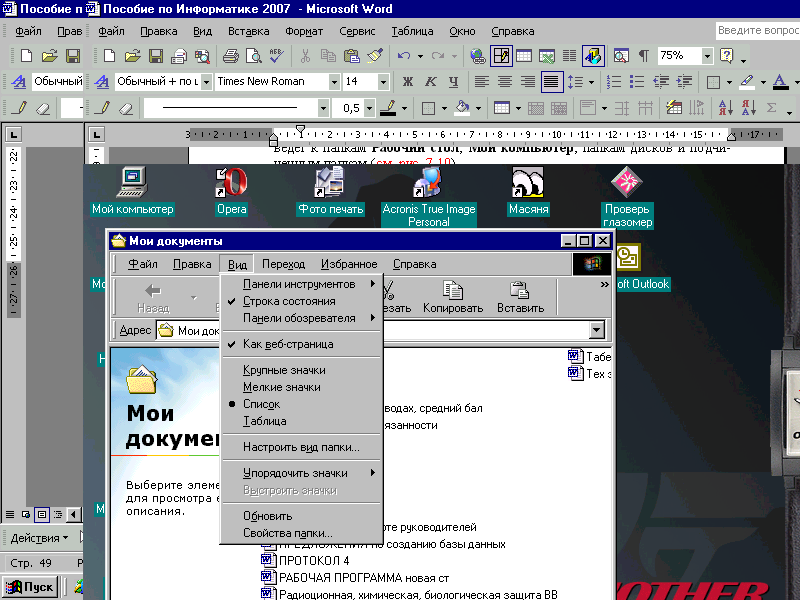
Task: Click the Sort Ascending icon
Action: [x=725, y=108]
